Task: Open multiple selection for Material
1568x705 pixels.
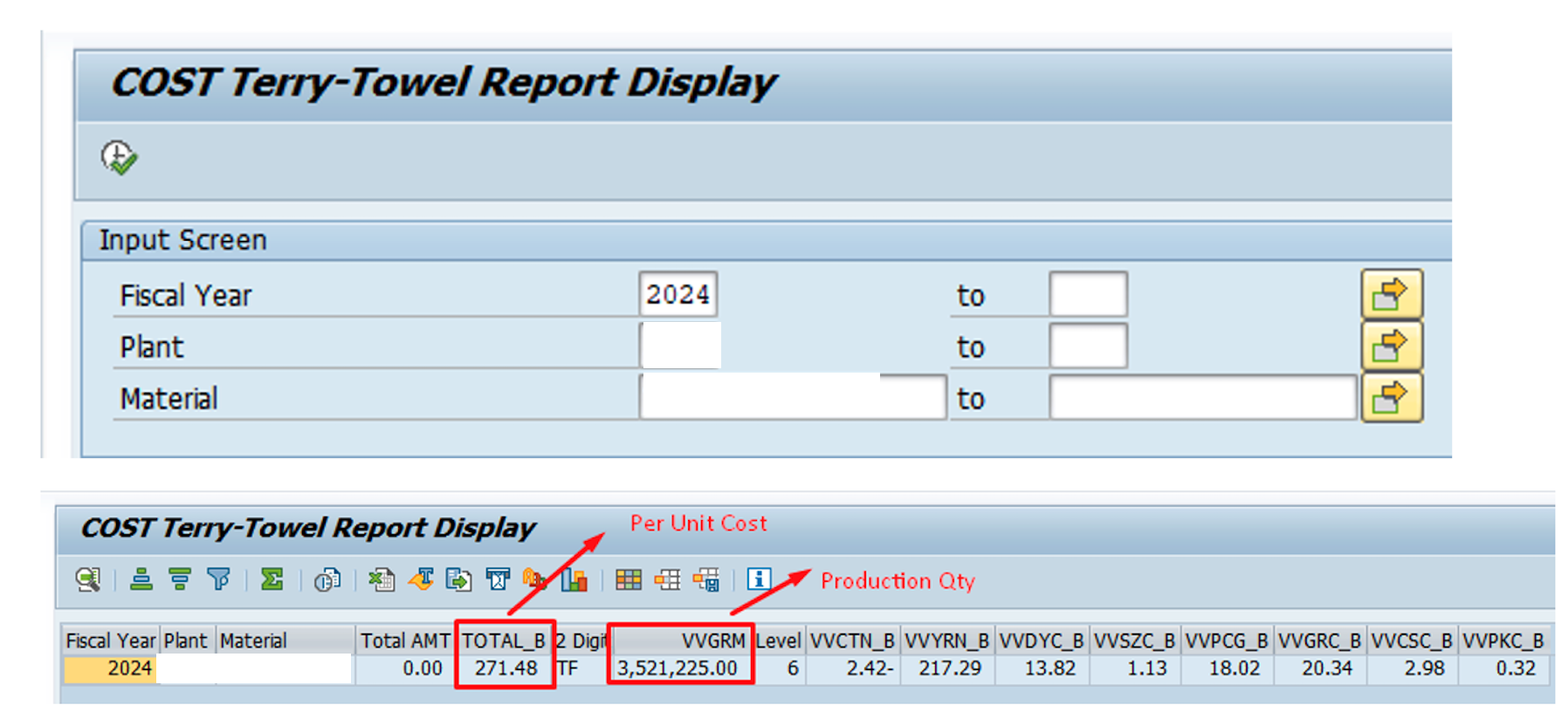Action: 1391,398
